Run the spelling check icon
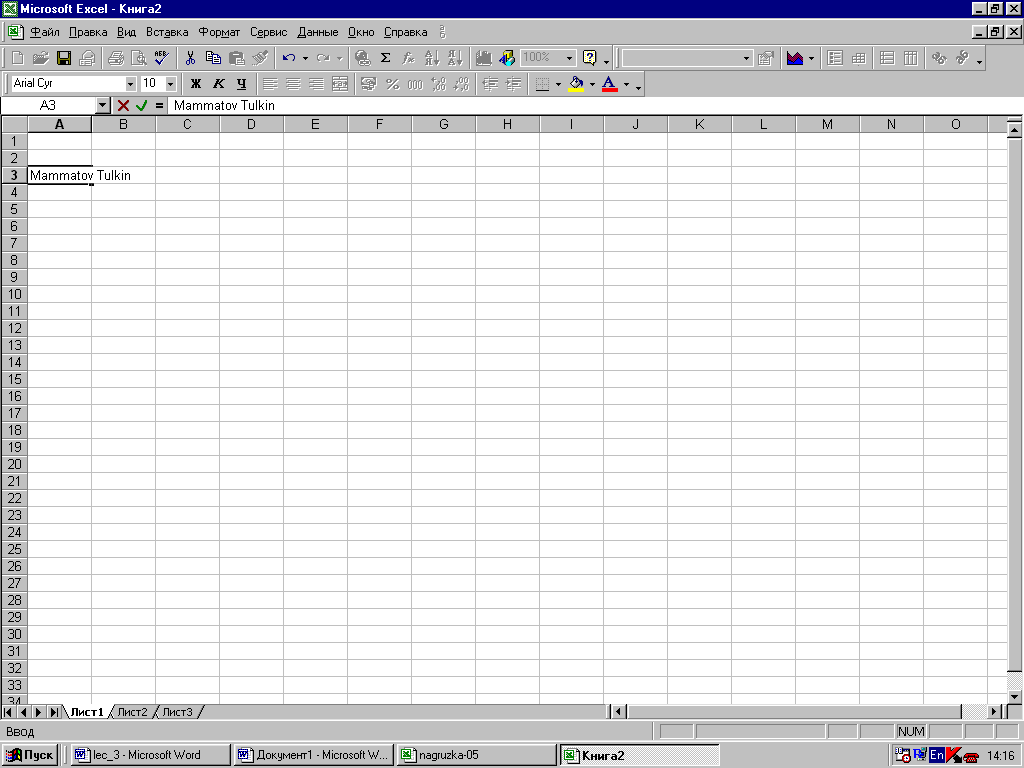Image resolution: width=1024 pixels, height=768 pixels. coord(161,58)
